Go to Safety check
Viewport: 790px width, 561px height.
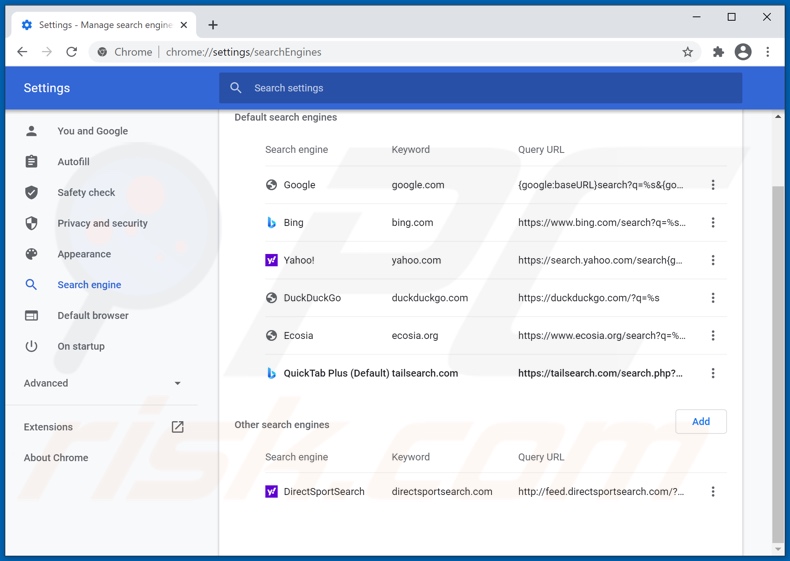click(86, 193)
